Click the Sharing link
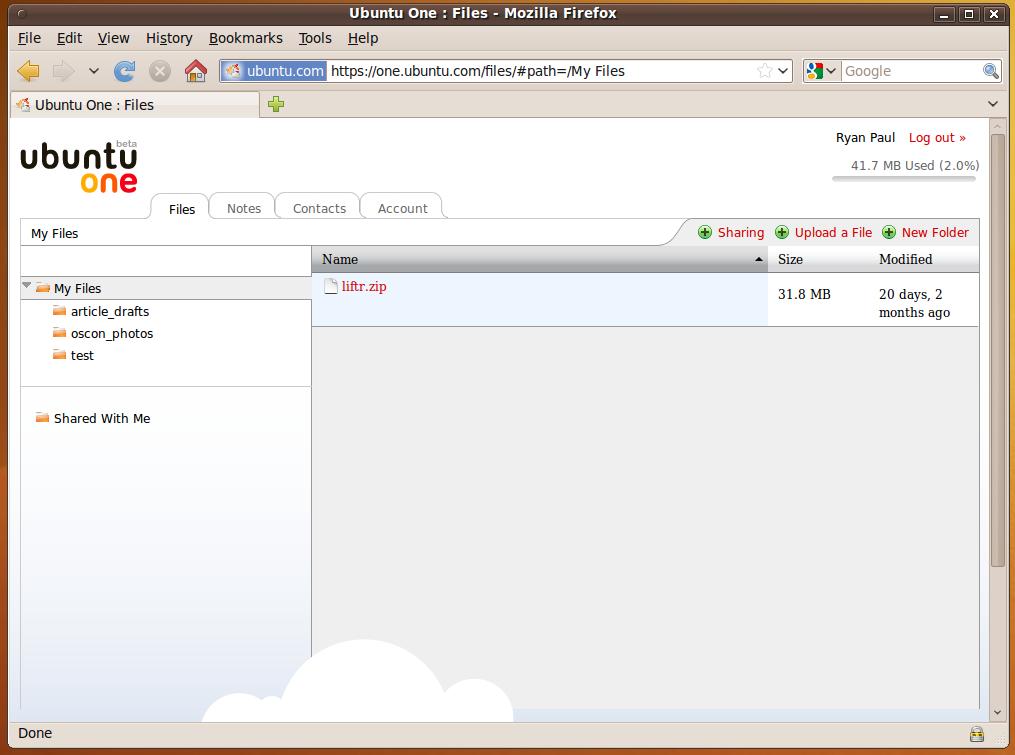The width and height of the screenshot is (1015, 755). pyautogui.click(x=741, y=232)
